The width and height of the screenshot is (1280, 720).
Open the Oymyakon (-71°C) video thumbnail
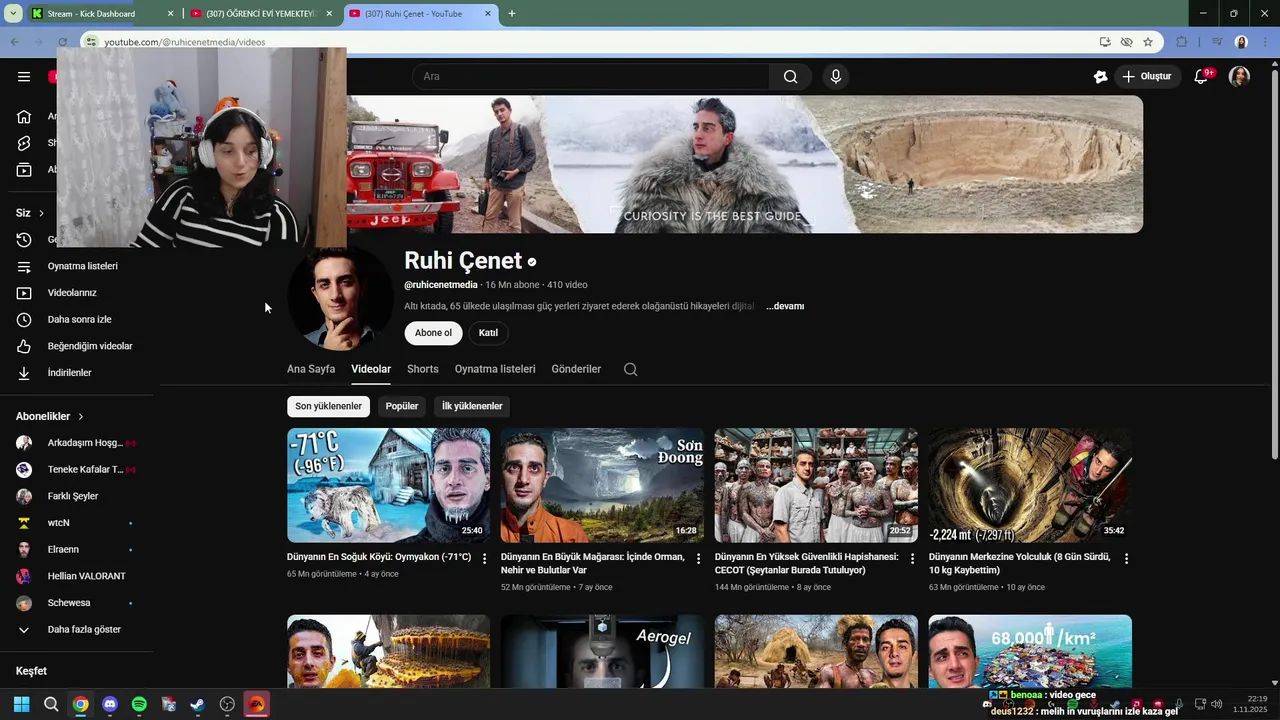coord(388,485)
